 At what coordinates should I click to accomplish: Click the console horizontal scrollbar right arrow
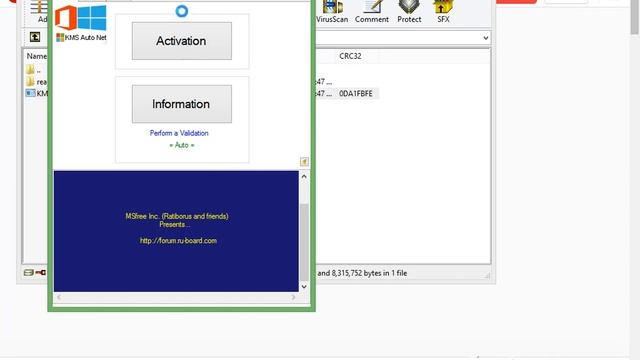[x=293, y=297]
